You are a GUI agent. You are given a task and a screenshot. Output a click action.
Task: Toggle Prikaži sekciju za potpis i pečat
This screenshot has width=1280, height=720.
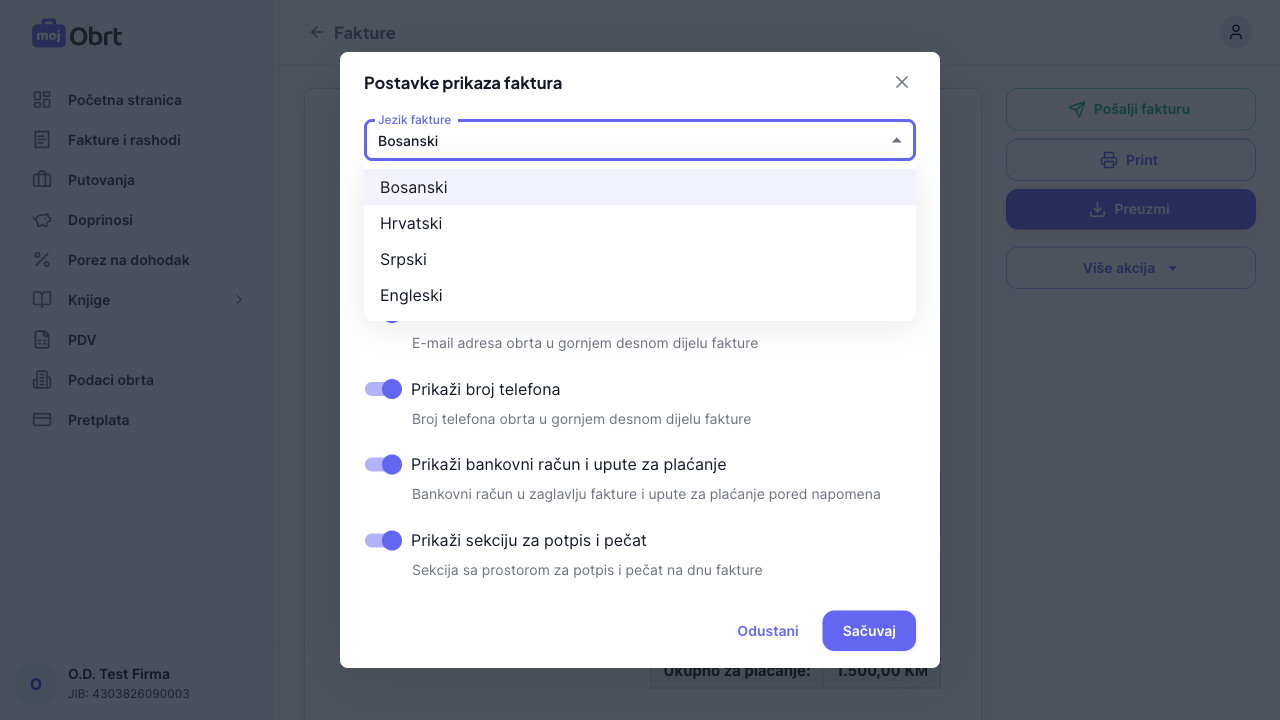coord(383,540)
